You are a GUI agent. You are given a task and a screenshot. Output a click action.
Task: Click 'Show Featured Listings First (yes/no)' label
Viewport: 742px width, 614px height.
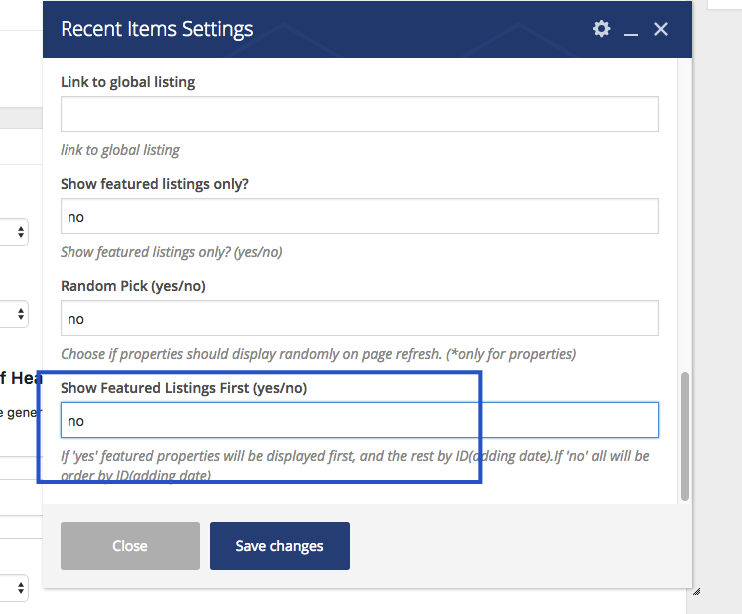pos(184,388)
